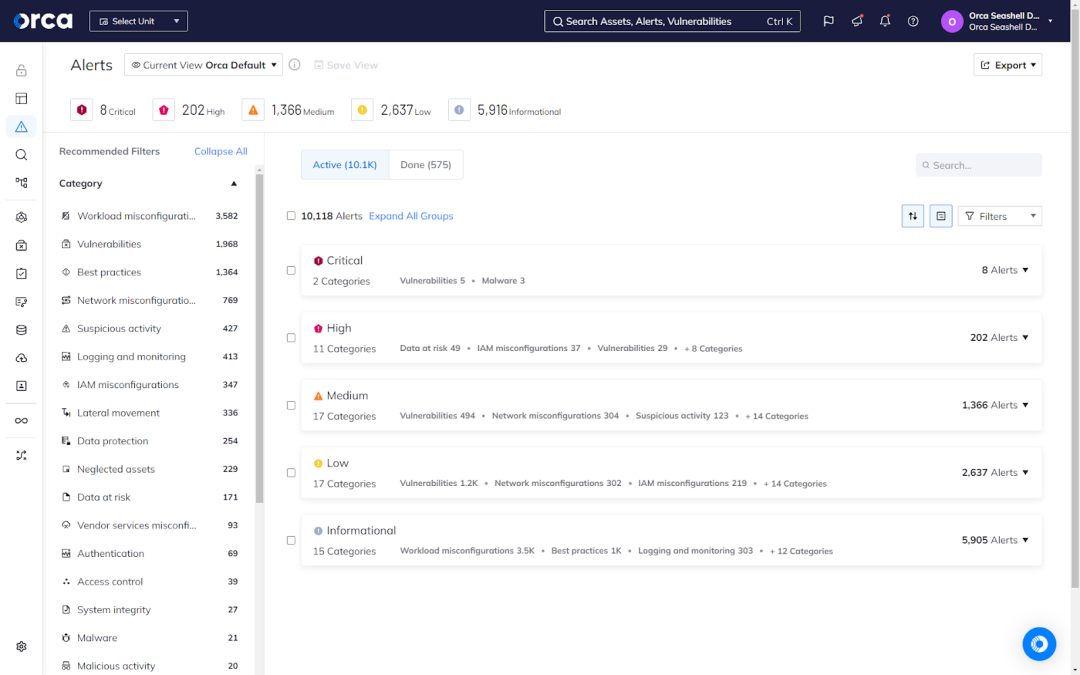Open the help question mark icon
This screenshot has width=1080, height=675.
(x=913, y=21)
